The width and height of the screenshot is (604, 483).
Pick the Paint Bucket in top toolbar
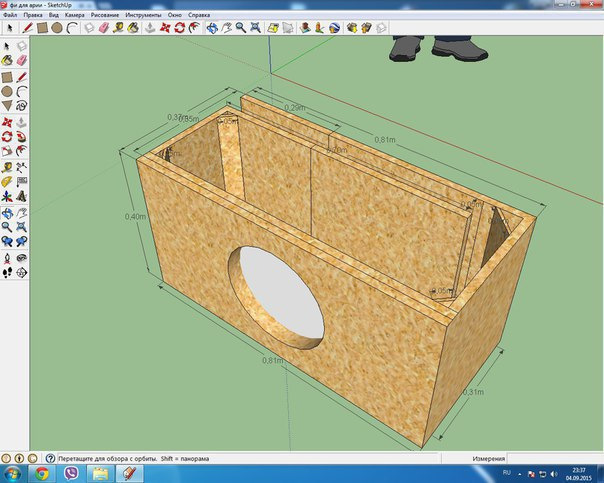tap(133, 28)
